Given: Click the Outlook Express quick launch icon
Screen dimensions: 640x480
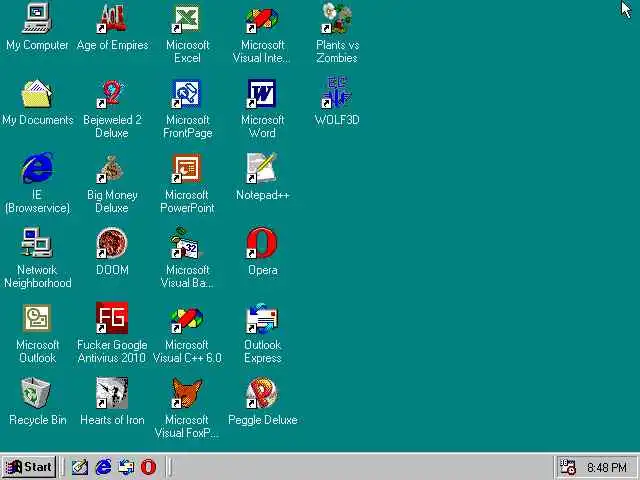Looking at the screenshot, I should pos(126,467).
